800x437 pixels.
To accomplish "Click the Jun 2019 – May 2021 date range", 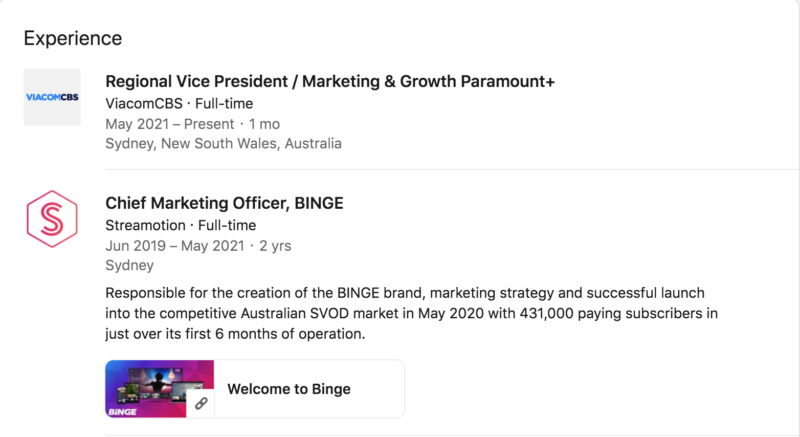I will (x=174, y=246).
